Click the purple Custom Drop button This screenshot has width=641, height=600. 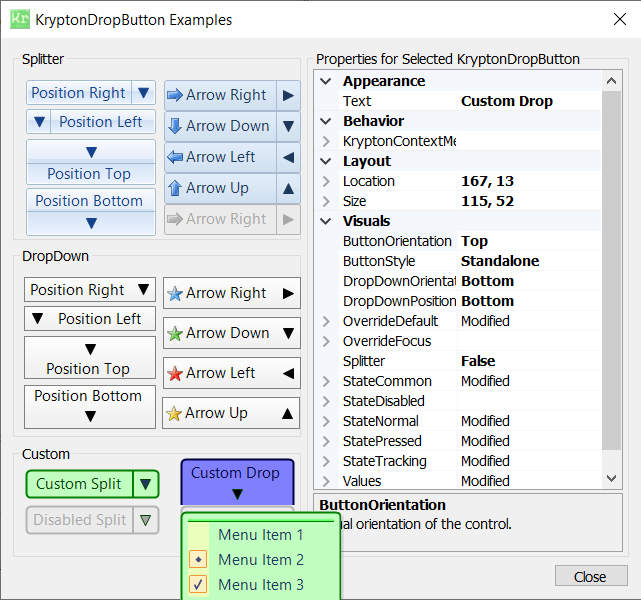237,482
